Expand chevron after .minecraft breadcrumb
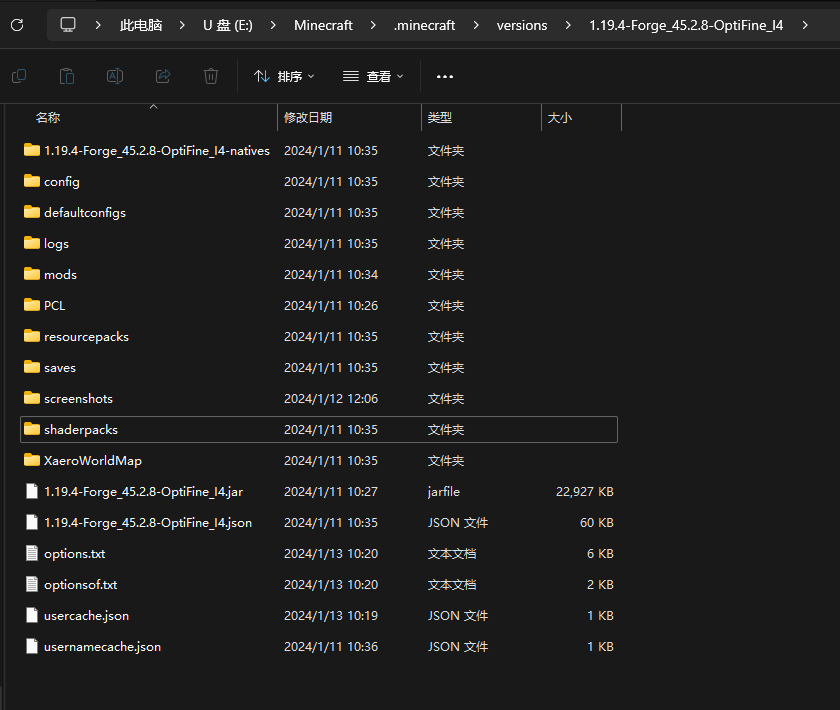 pos(476,25)
